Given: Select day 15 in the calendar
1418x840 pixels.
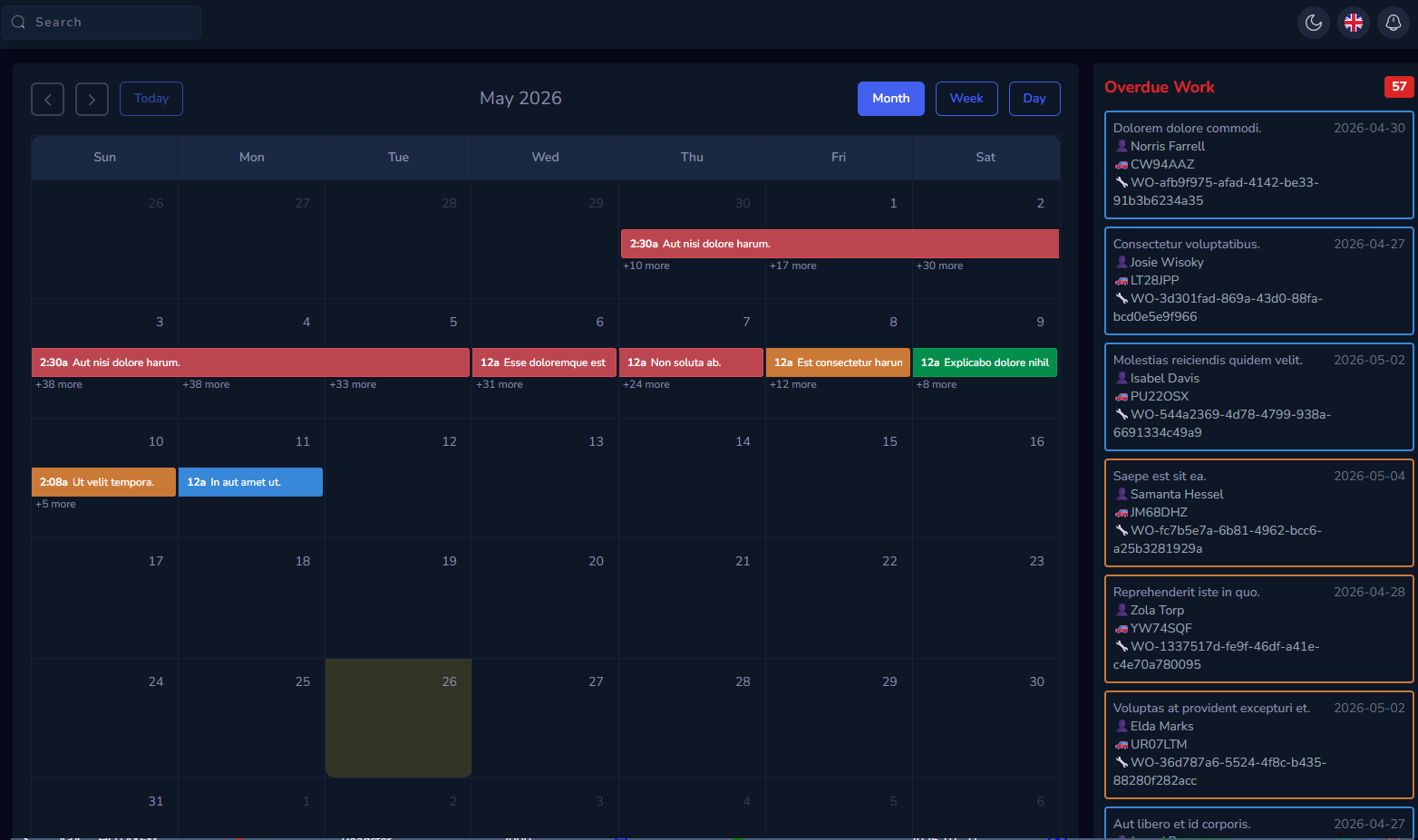Looking at the screenshot, I should (839, 478).
